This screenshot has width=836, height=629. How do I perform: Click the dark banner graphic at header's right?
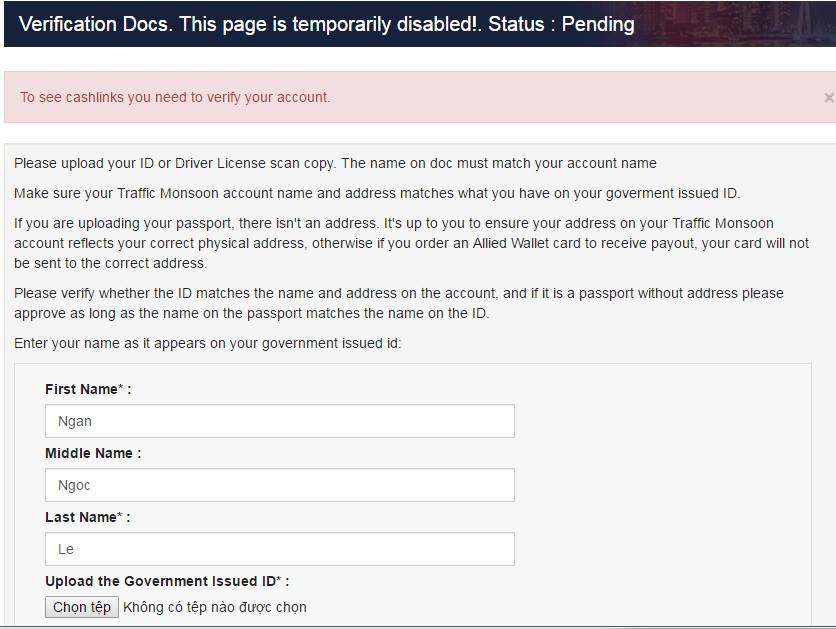(x=736, y=24)
